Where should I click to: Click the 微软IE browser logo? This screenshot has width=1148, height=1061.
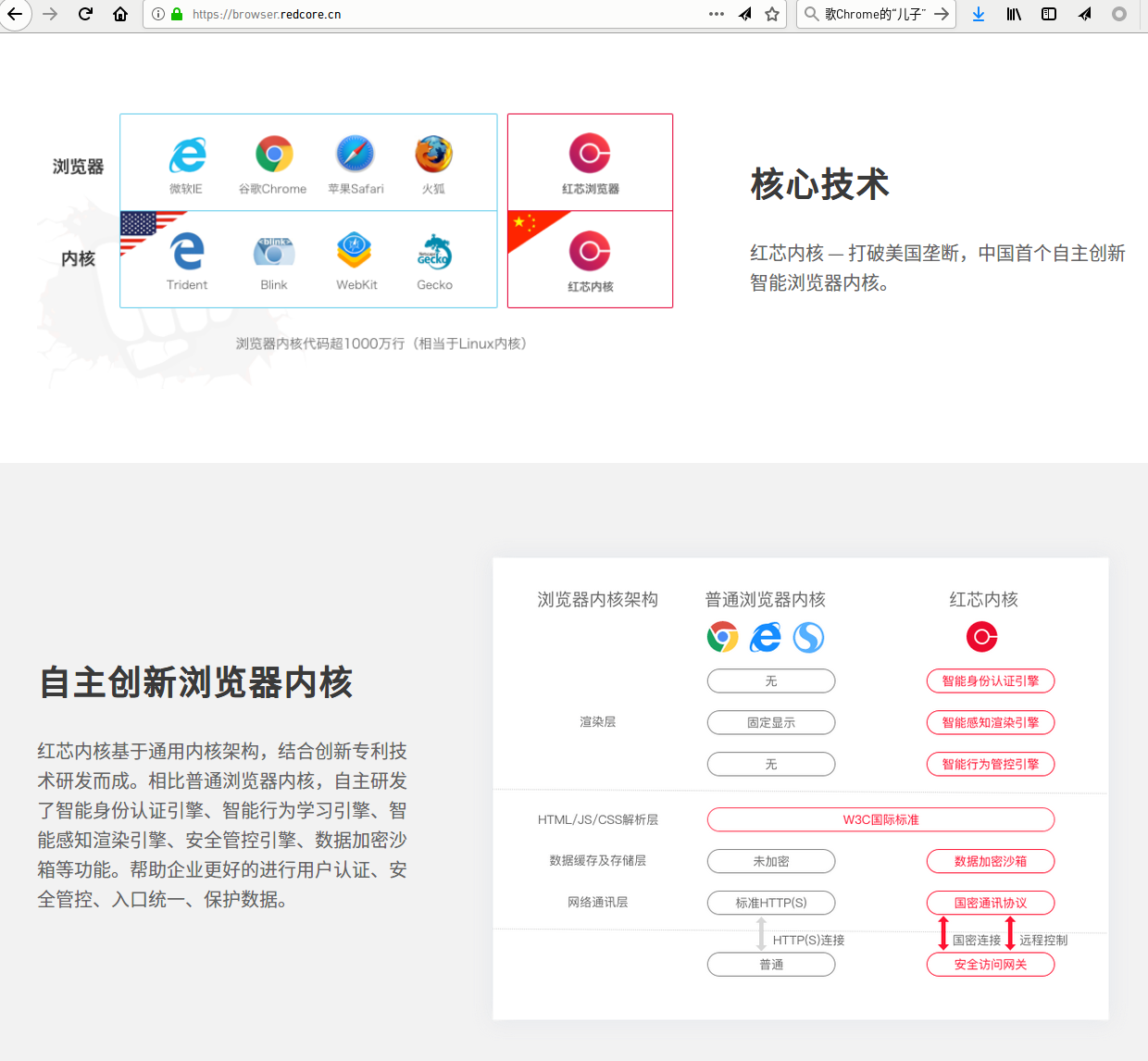187,155
